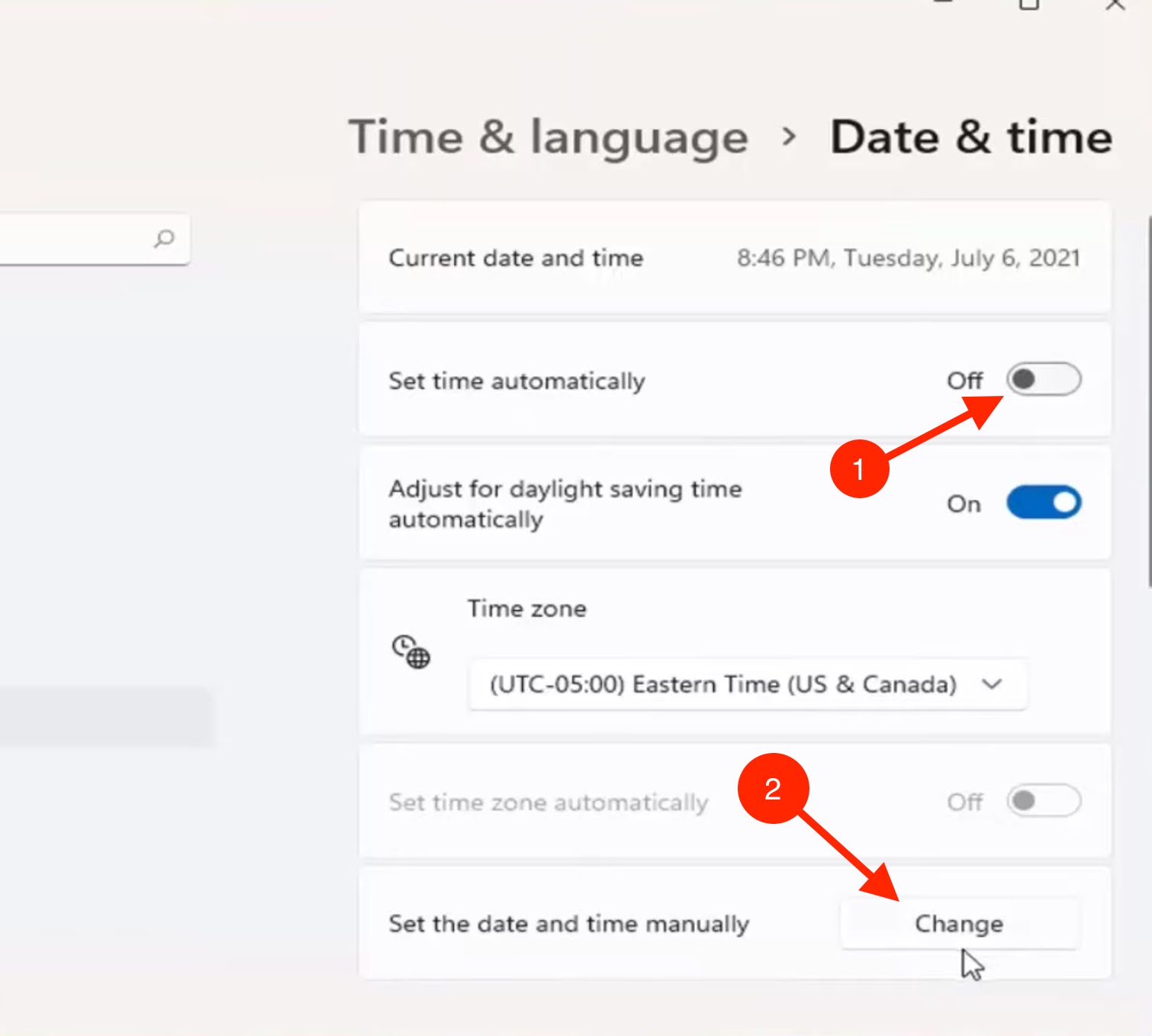This screenshot has height=1036, width=1152.
Task: Click the 'Adjust for daylight saving time automatically' label
Action: click(565, 504)
